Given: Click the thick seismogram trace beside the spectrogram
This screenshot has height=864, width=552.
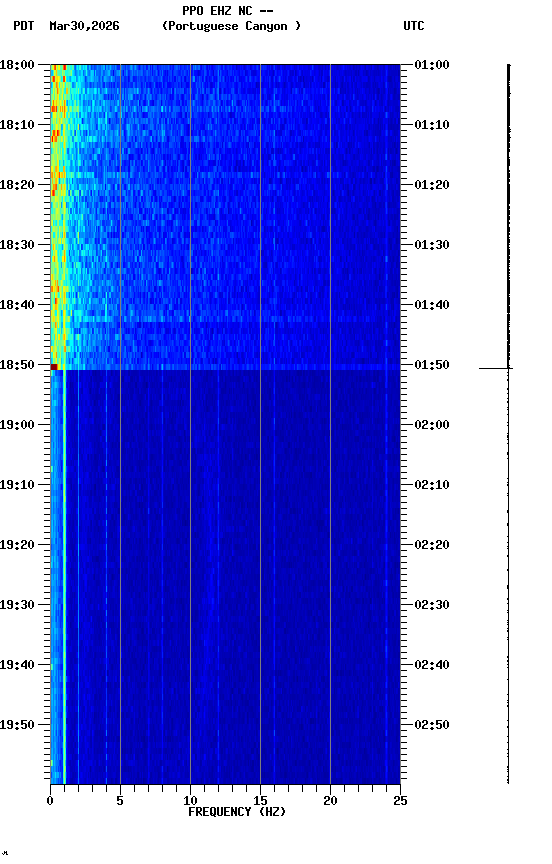Looking at the screenshot, I should (x=508, y=215).
